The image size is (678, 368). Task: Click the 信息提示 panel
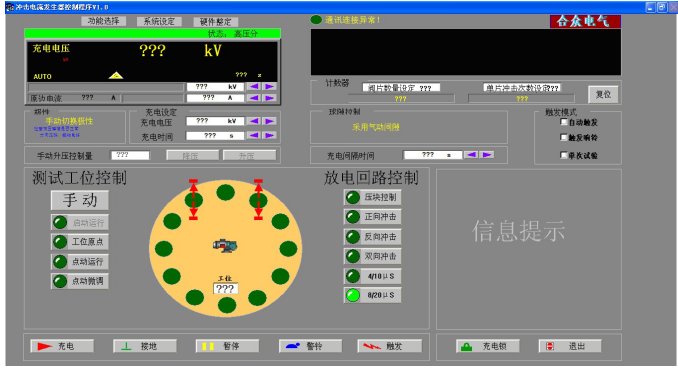(528, 249)
